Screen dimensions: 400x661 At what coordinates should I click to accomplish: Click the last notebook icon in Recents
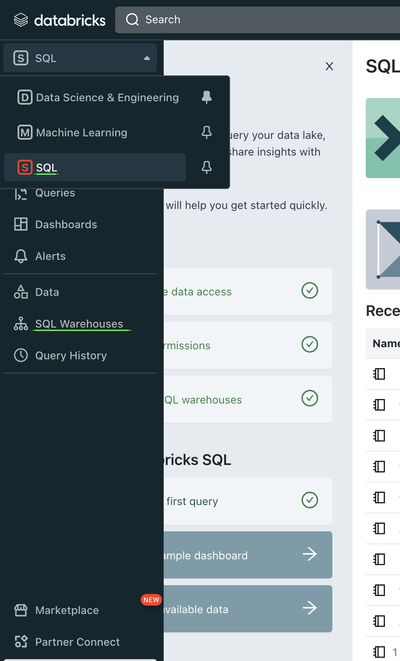[379, 651]
